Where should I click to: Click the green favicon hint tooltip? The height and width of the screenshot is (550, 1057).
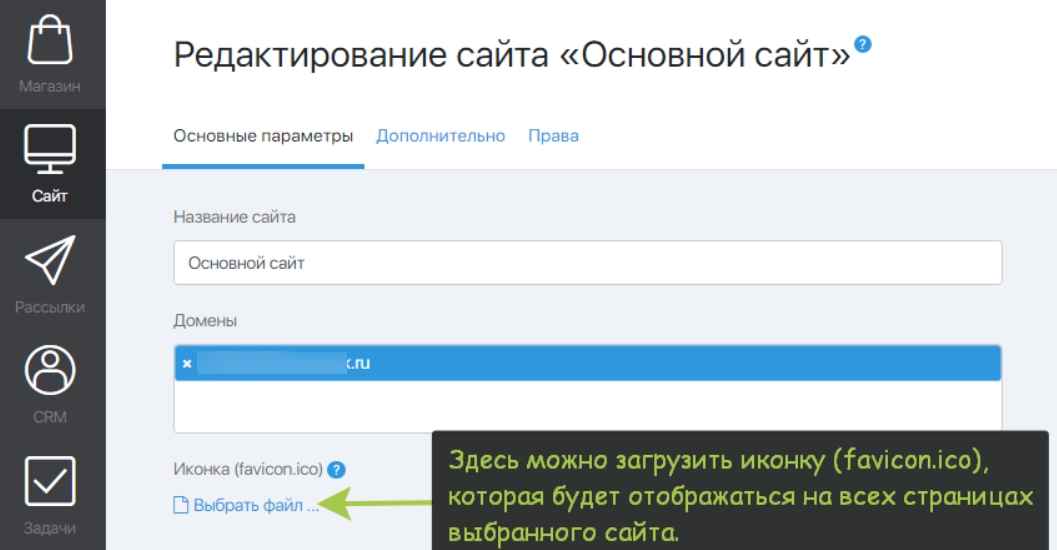point(740,495)
